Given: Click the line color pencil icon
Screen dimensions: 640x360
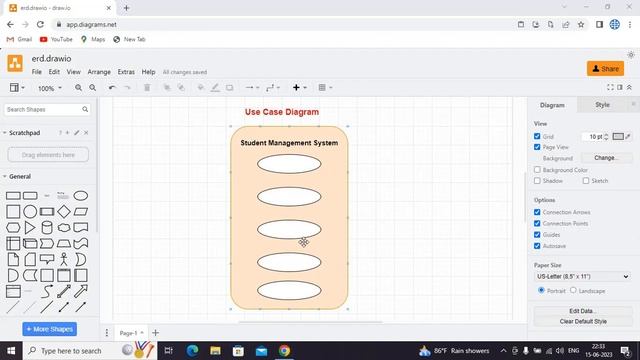Looking at the screenshot, I should click(215, 88).
